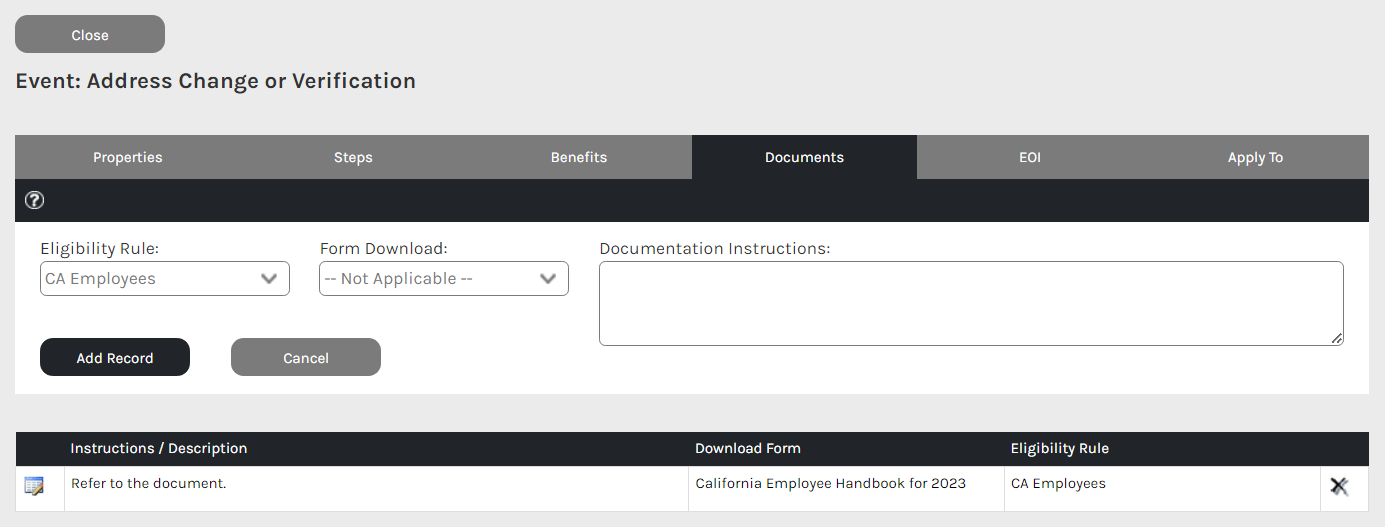The height and width of the screenshot is (527, 1385).
Task: Edit the 'Refer to the document' record icon
Action: click(34, 486)
